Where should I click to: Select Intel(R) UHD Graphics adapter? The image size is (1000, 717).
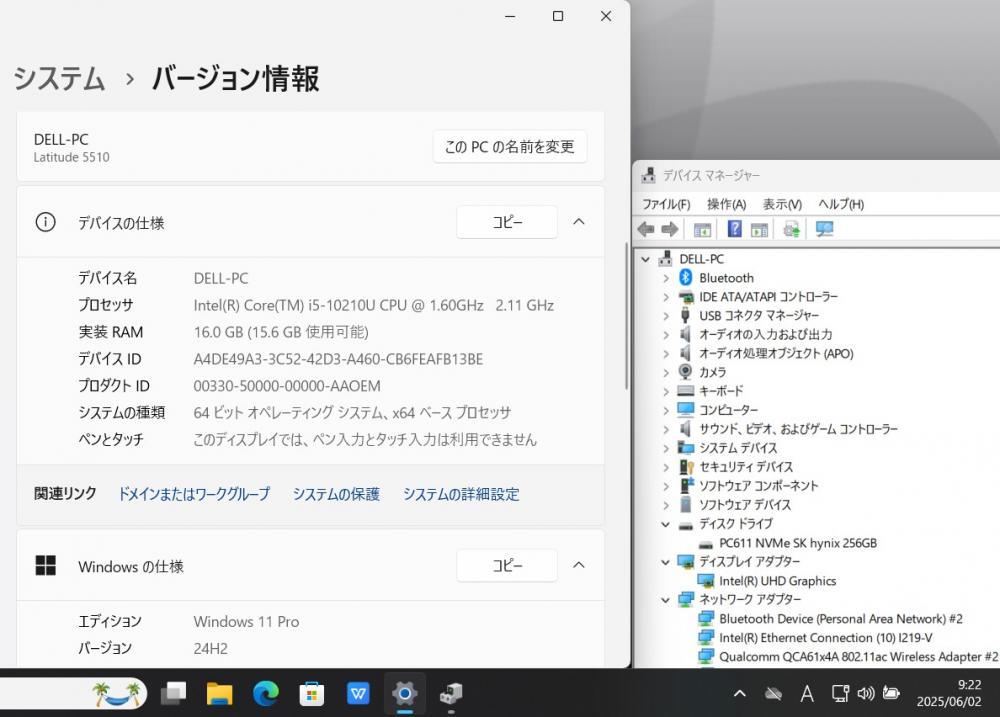click(x=777, y=580)
